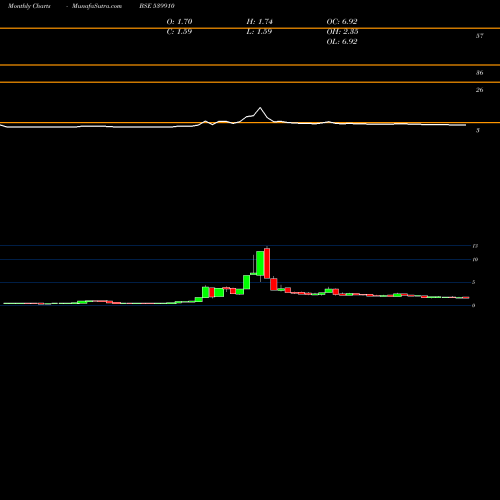Select the open value 'O: 1.70'
The image size is (500, 500).
[x=179, y=22]
